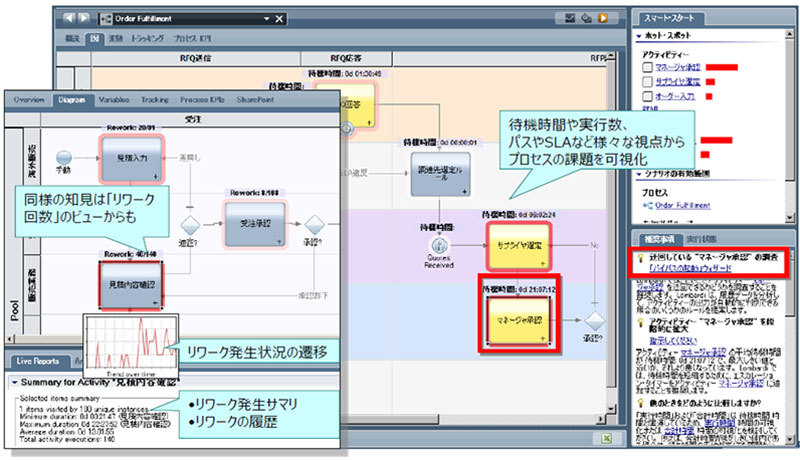This screenshot has width=800, height=460.
Task: Click the 適正? gateway diamond
Action: pyautogui.click(x=190, y=224)
